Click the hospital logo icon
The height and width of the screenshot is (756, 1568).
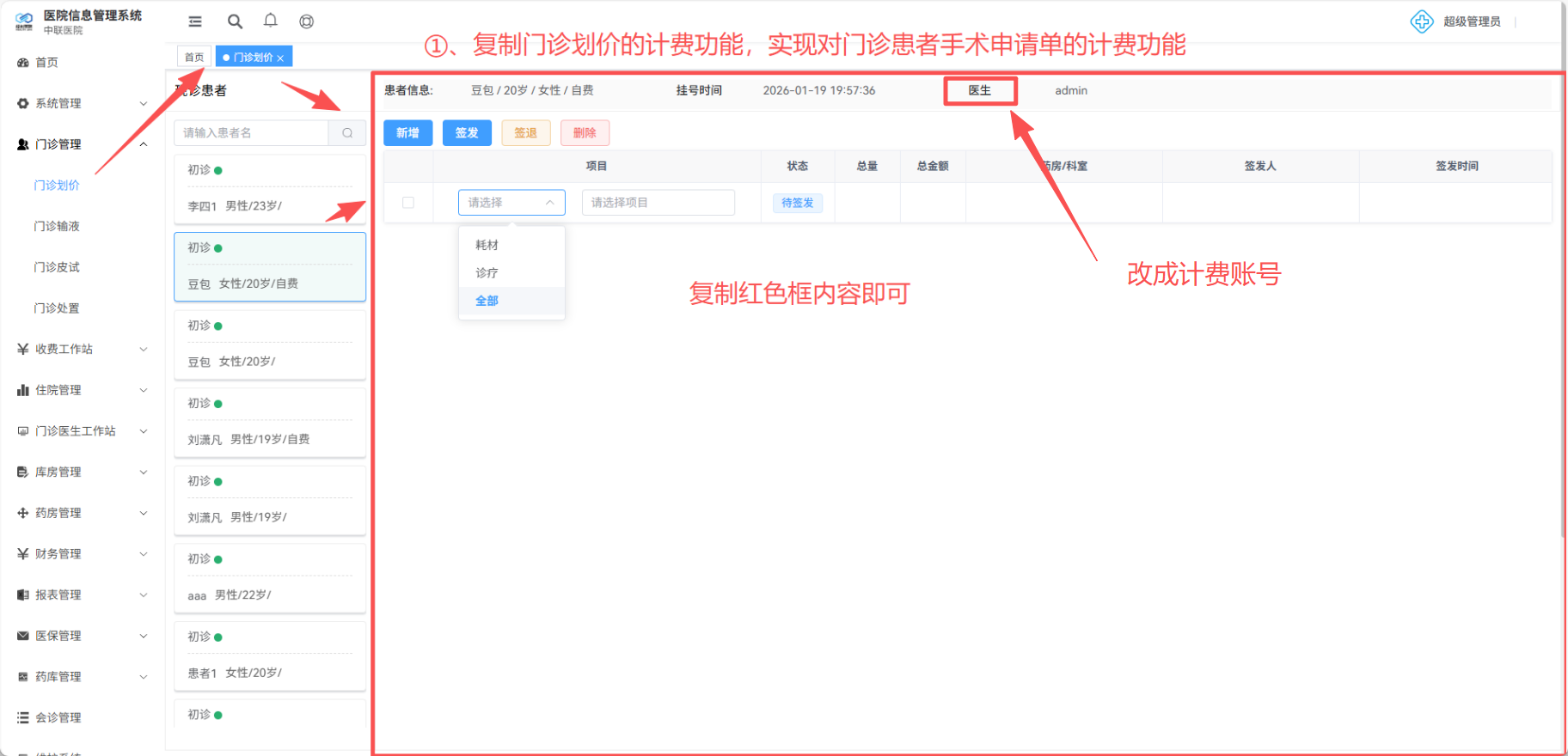24,21
